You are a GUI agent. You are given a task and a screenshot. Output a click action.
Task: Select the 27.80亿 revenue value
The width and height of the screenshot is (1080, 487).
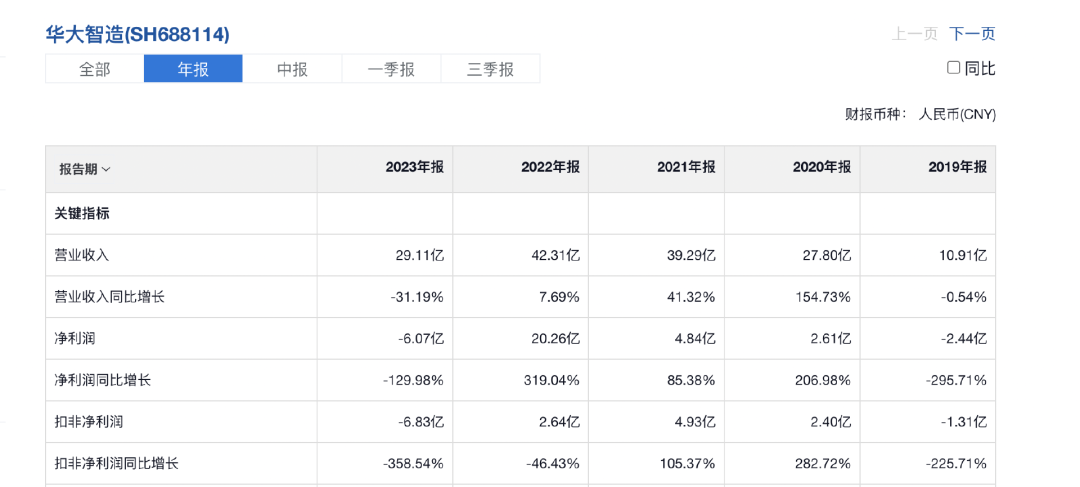829,256
